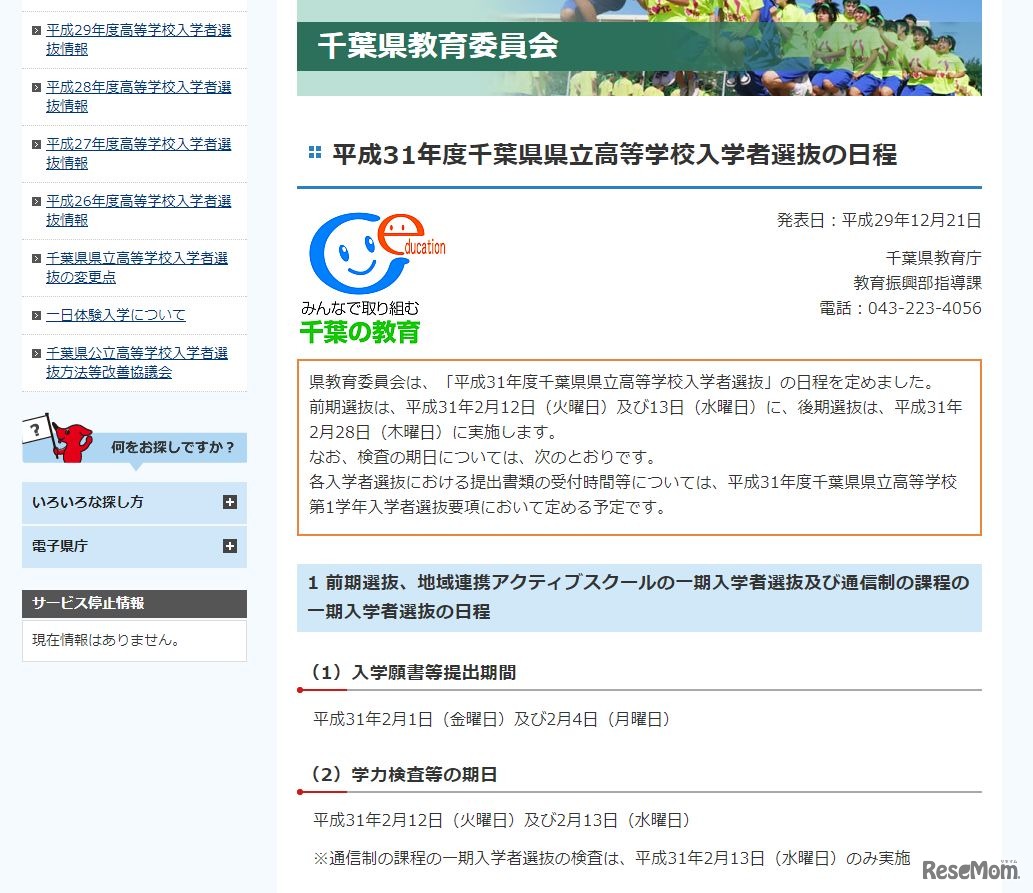The image size is (1033, 893).
Task: Expand 電子県庁 with plus icon
Action: coord(229,546)
